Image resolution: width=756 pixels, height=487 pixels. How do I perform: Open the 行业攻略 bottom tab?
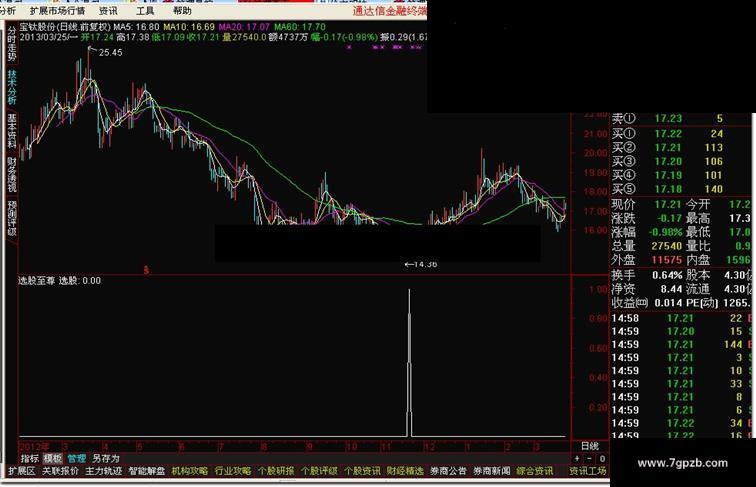(232, 471)
